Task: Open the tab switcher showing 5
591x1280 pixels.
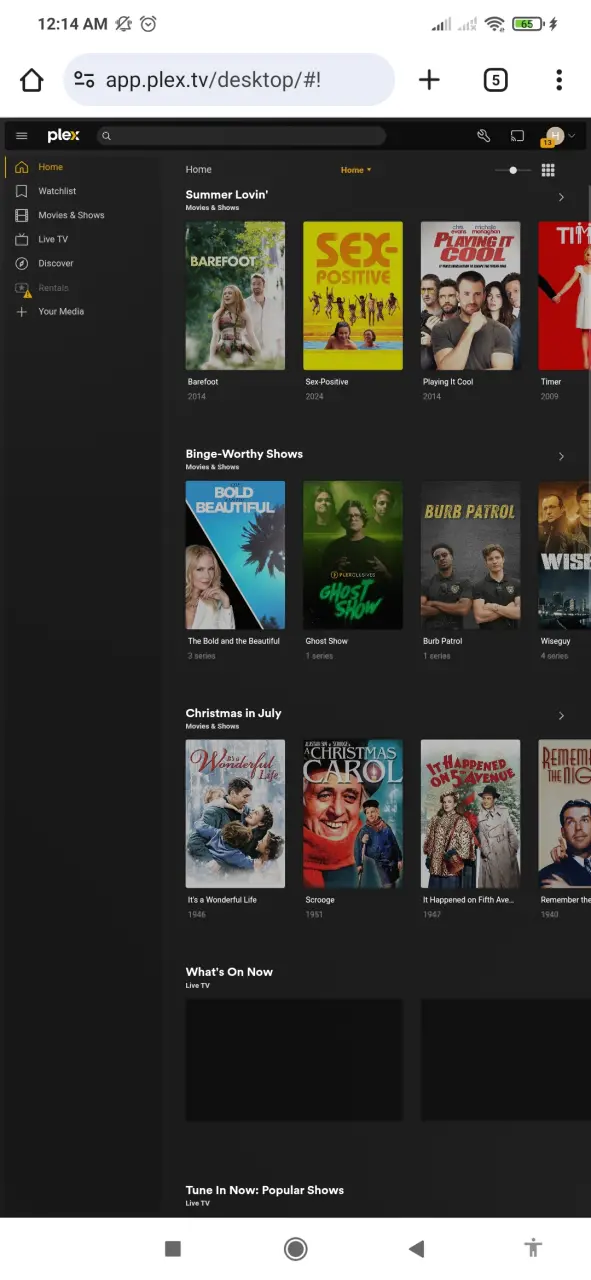Action: pos(495,80)
